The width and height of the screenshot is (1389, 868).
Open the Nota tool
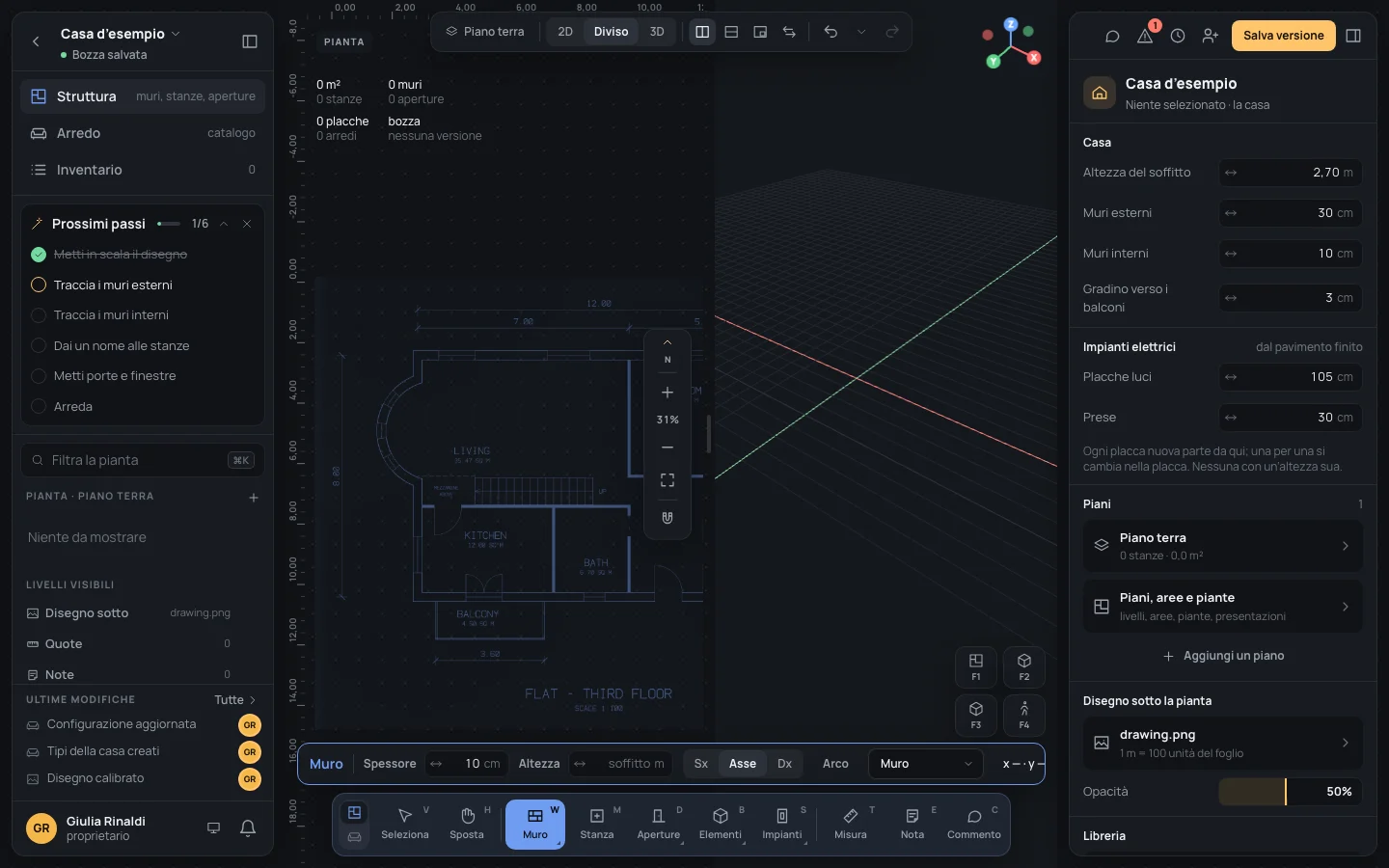point(912,825)
